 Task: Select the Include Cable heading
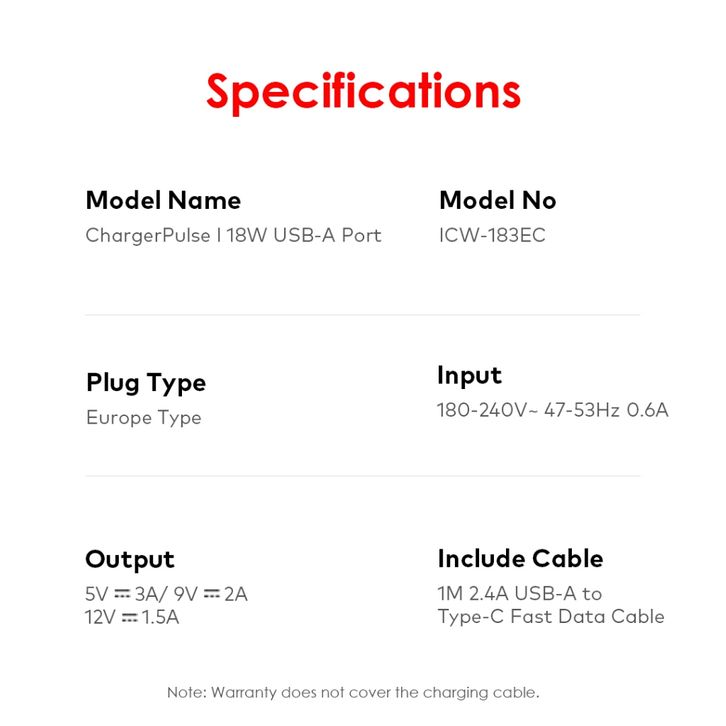tap(520, 559)
